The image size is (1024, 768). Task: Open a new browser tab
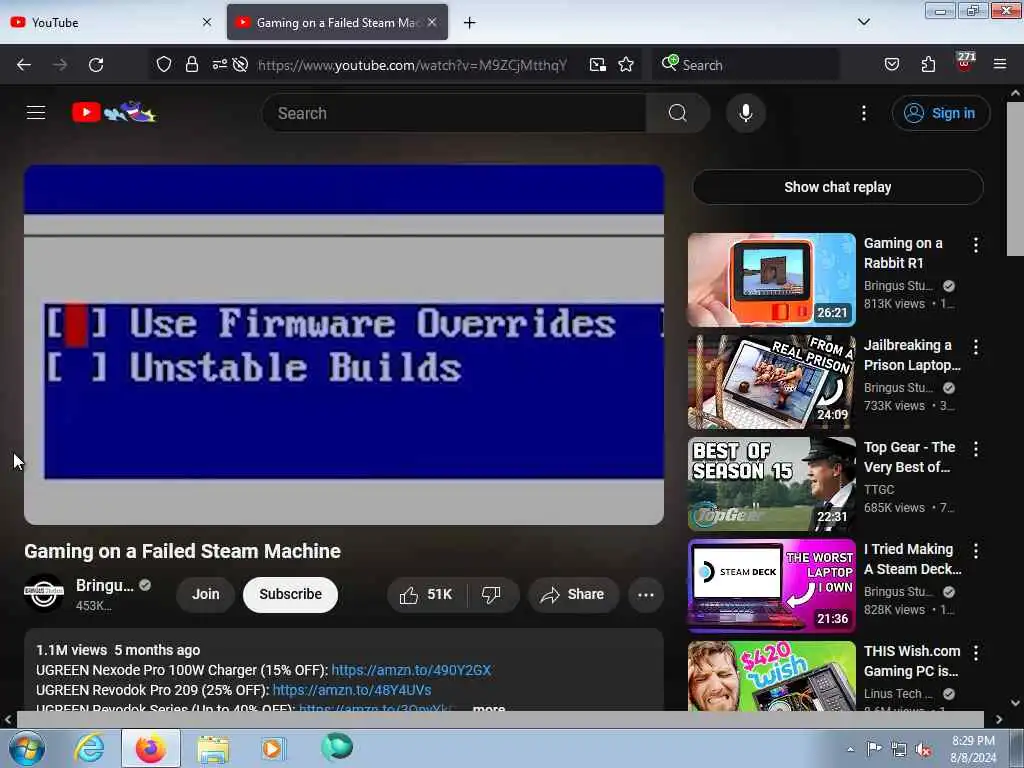[x=470, y=23]
